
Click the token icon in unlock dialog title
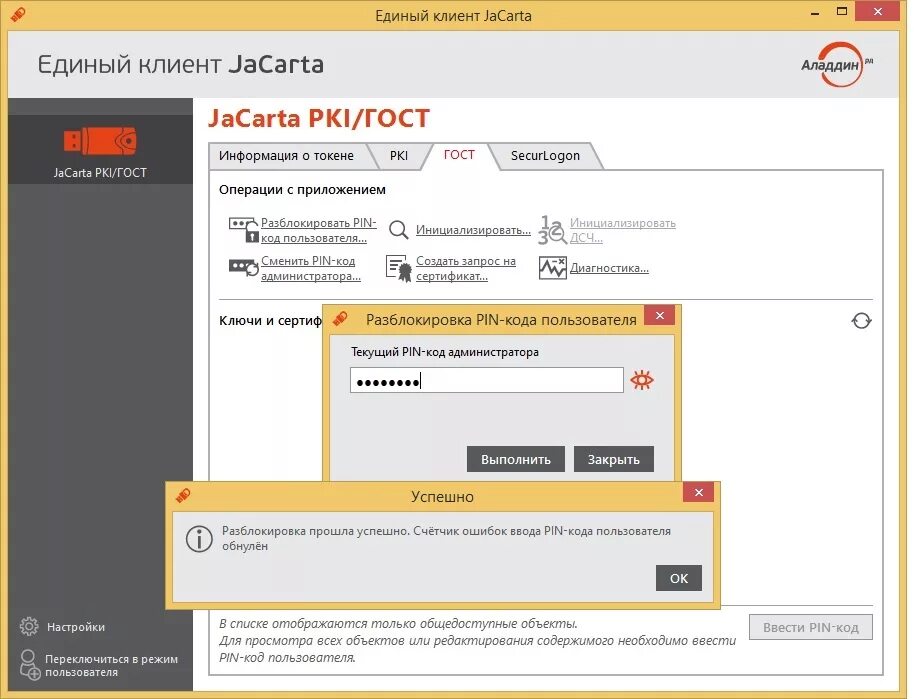point(340,319)
